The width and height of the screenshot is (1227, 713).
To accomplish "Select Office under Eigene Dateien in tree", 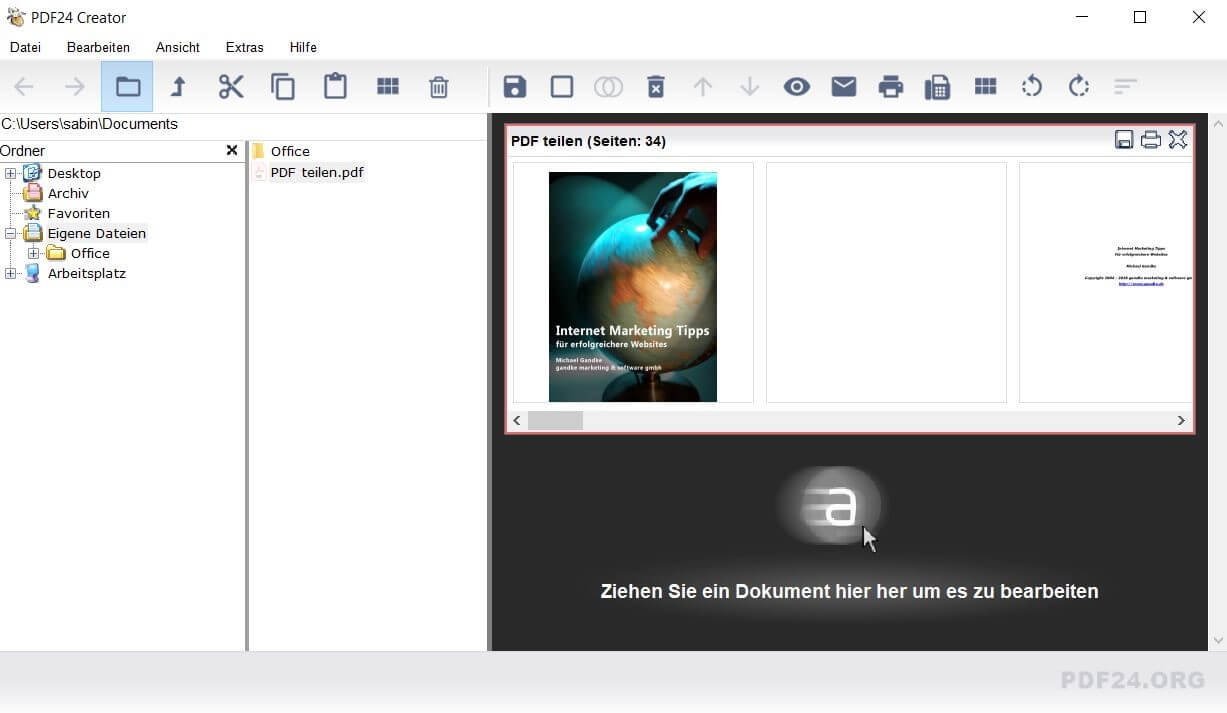I will pos(90,253).
